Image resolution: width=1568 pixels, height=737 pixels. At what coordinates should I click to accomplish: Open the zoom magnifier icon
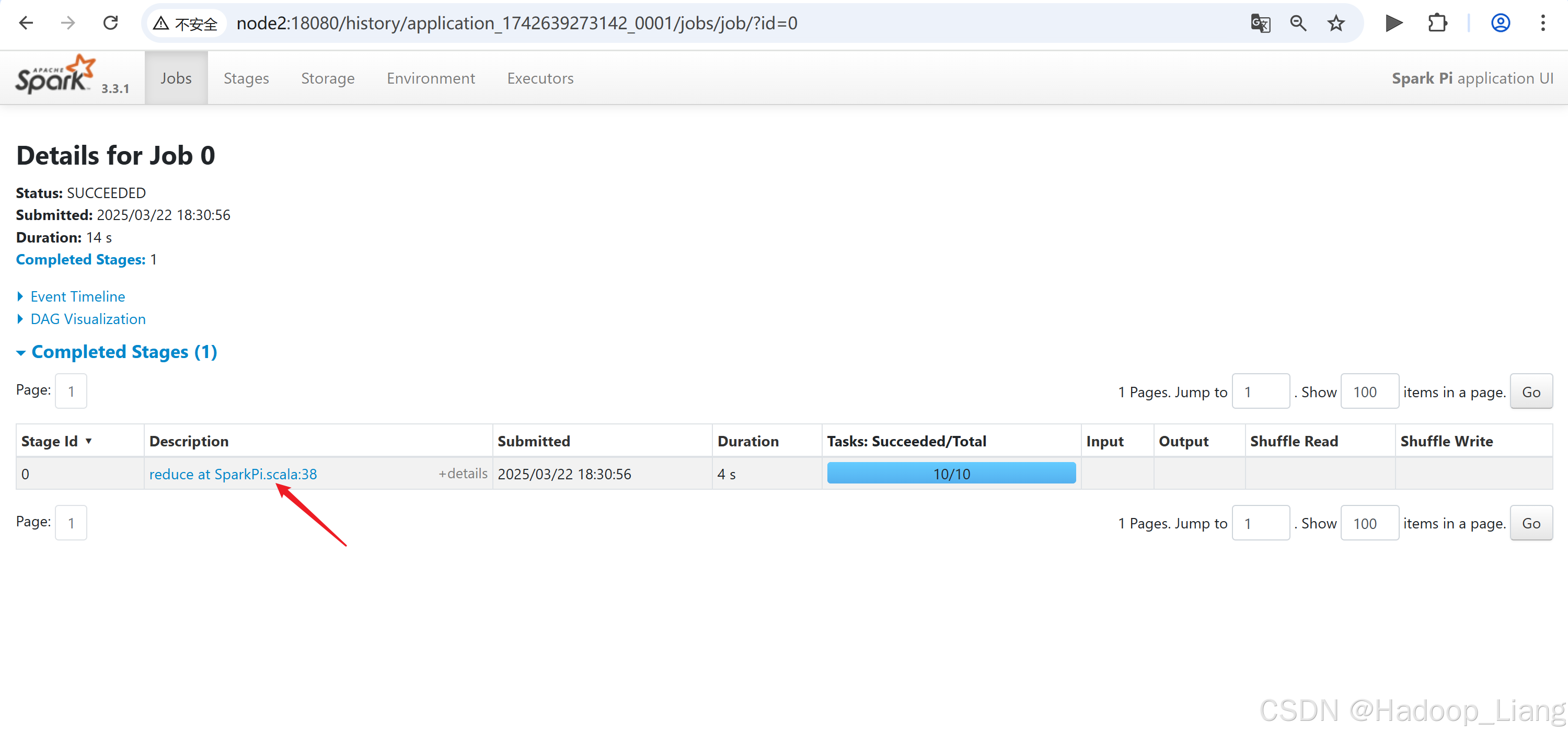(1298, 23)
